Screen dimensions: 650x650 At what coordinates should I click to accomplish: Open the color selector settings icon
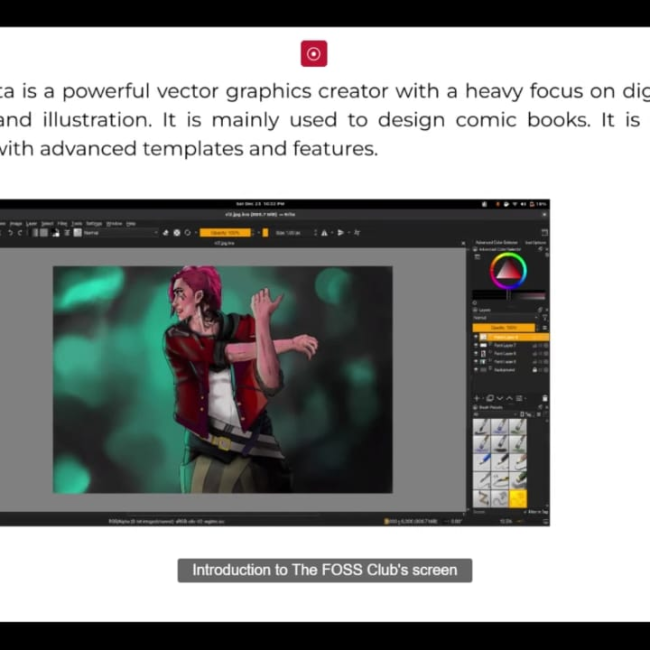477,257
